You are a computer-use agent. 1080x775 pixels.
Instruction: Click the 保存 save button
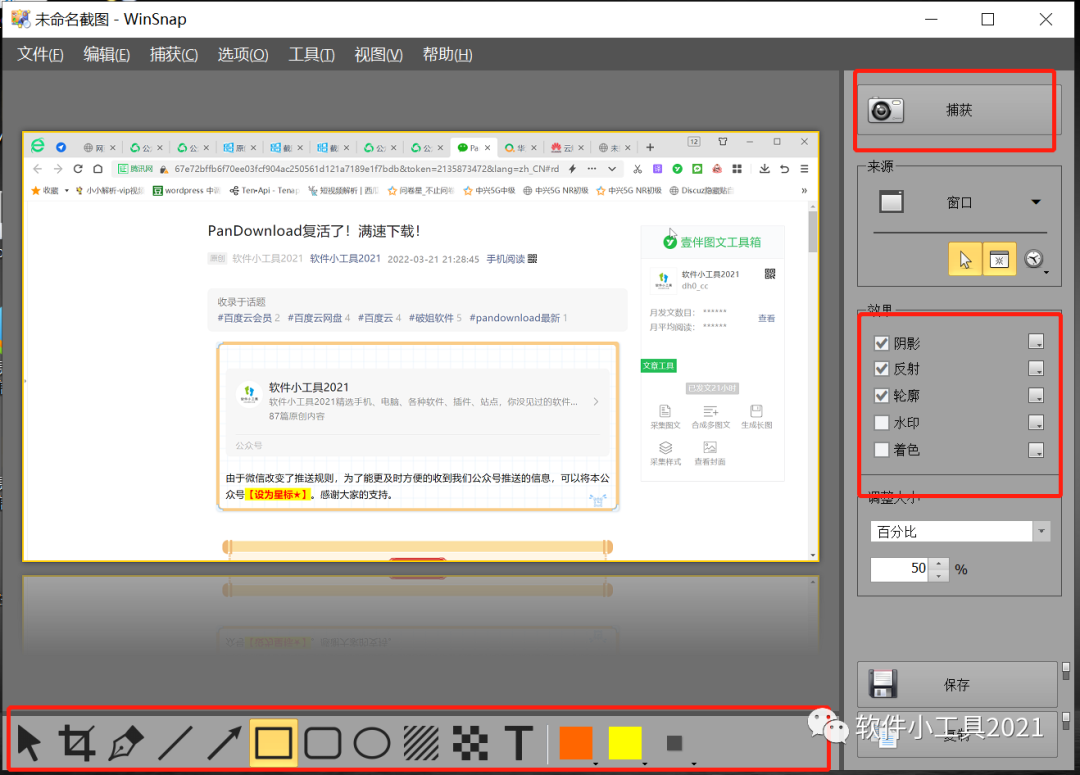(957, 684)
